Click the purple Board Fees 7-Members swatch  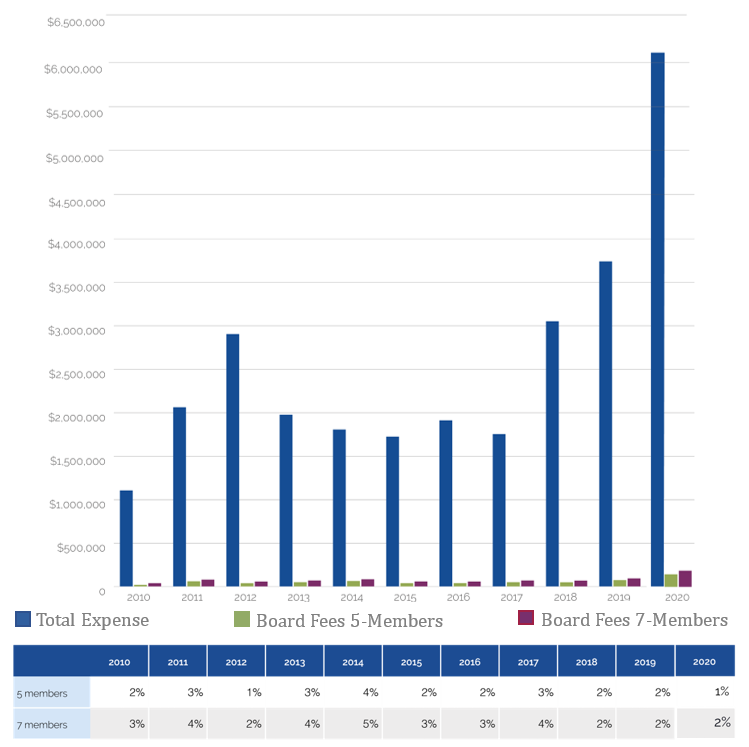click(x=526, y=620)
